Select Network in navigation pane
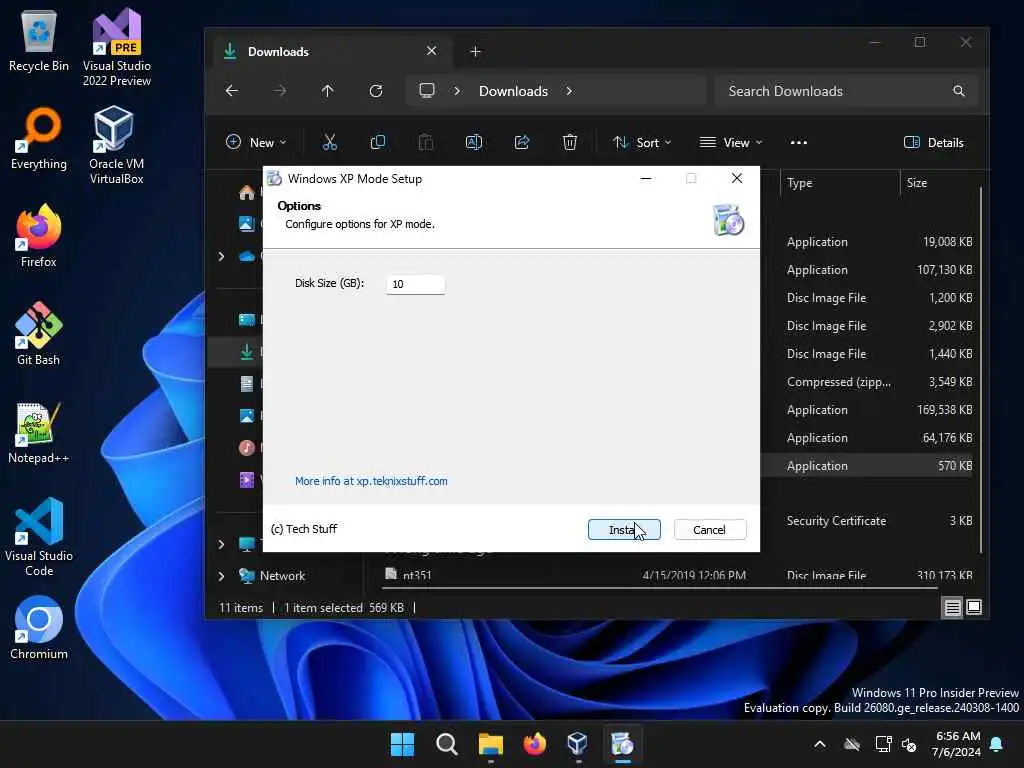The image size is (1024, 768). tap(281, 576)
